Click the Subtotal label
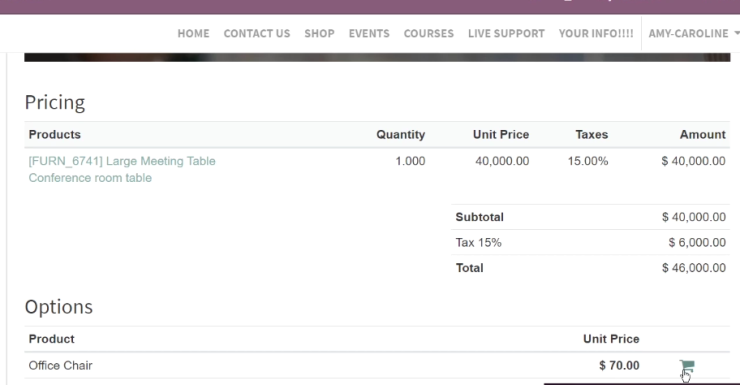The width and height of the screenshot is (740, 385). click(479, 217)
